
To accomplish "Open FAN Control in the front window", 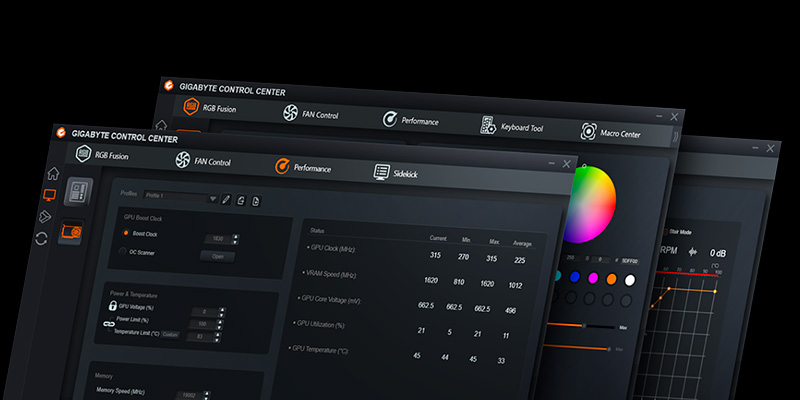I will (203, 161).
